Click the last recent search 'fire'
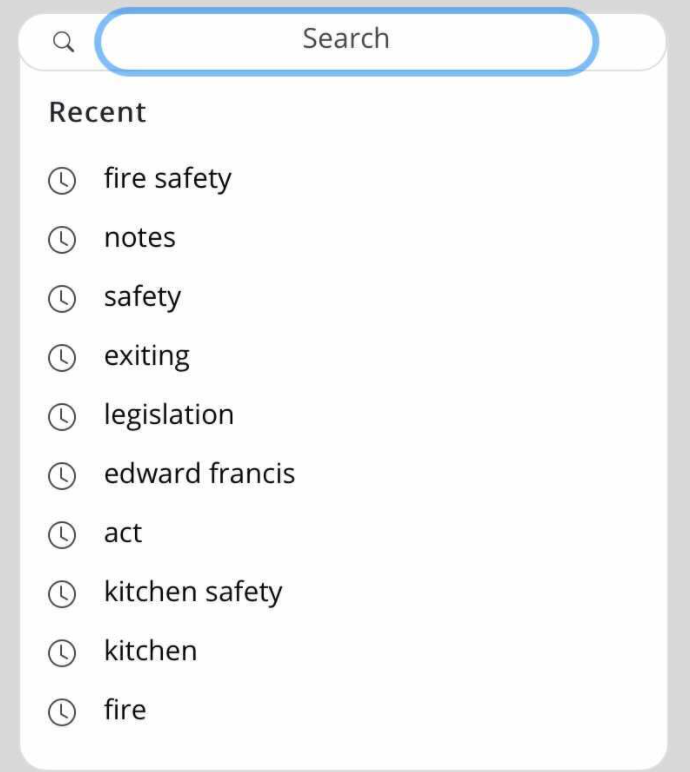Screen dimensions: 690x772 (125, 710)
